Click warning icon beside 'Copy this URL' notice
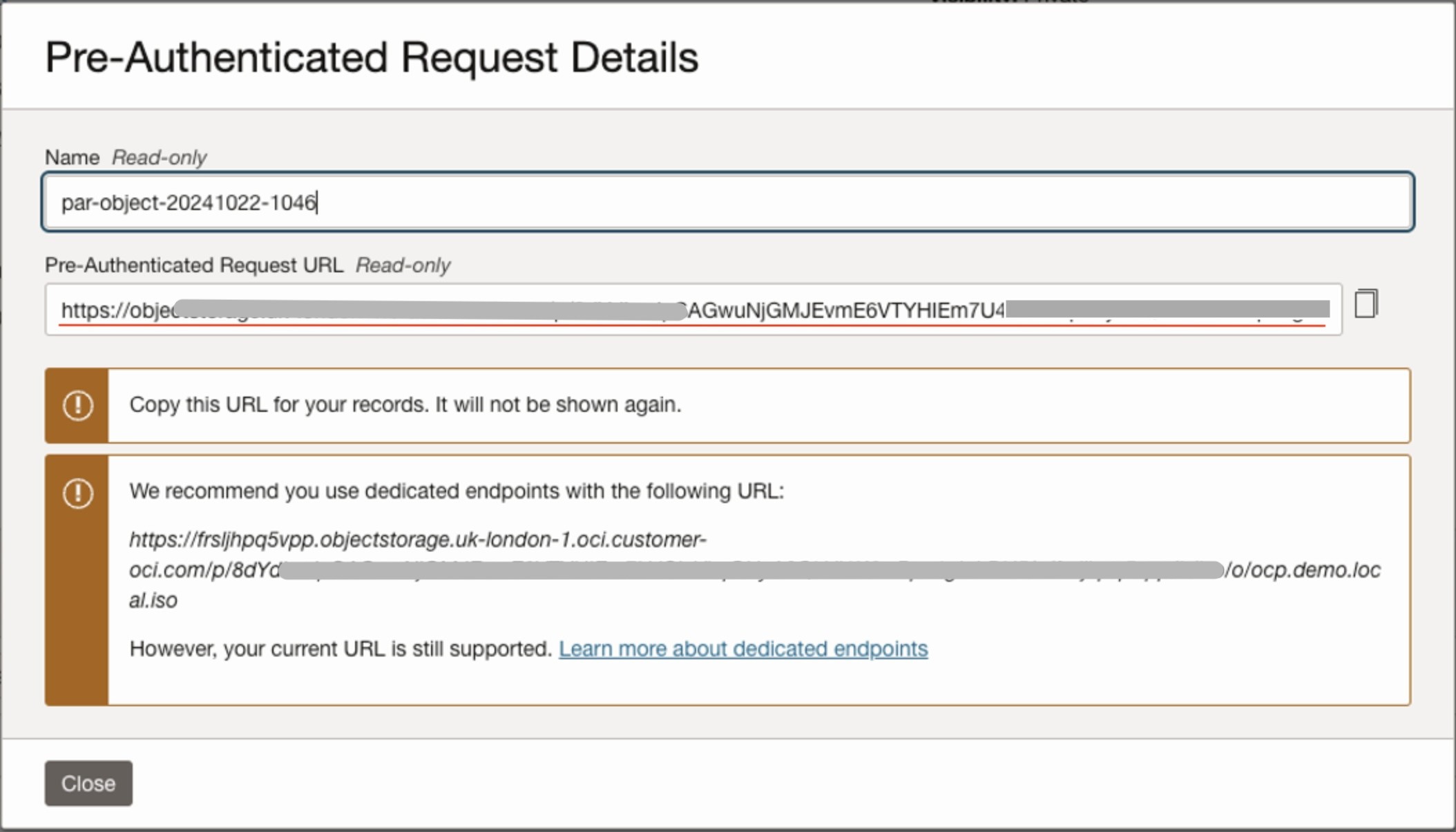1456x832 pixels. (x=77, y=406)
